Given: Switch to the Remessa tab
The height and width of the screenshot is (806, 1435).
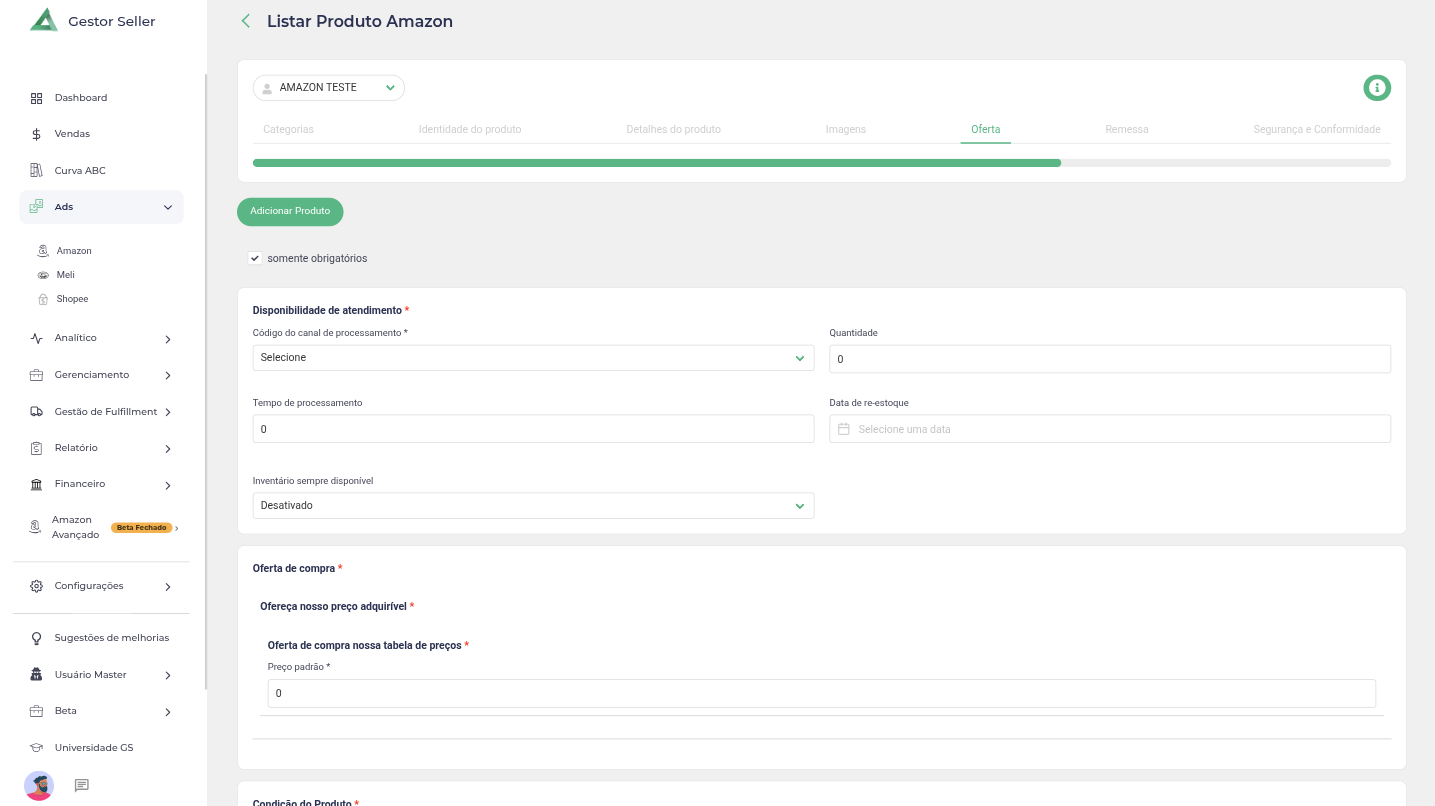Looking at the screenshot, I should point(1126,130).
